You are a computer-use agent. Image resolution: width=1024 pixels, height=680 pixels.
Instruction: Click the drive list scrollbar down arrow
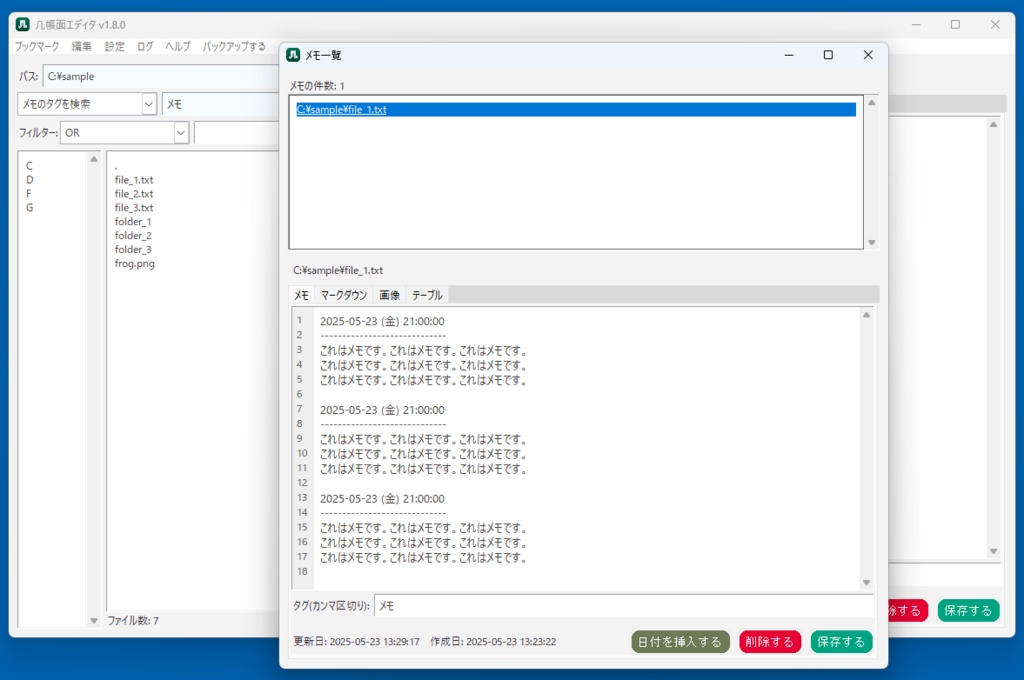click(93, 621)
